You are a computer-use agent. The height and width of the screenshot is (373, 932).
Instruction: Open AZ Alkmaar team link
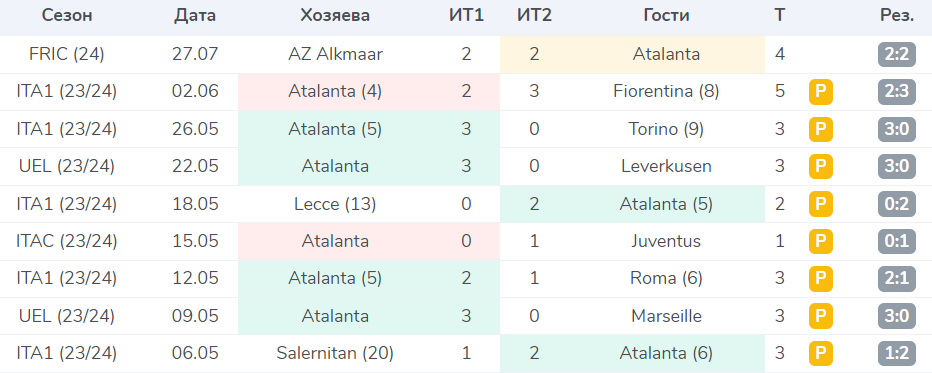pos(335,55)
